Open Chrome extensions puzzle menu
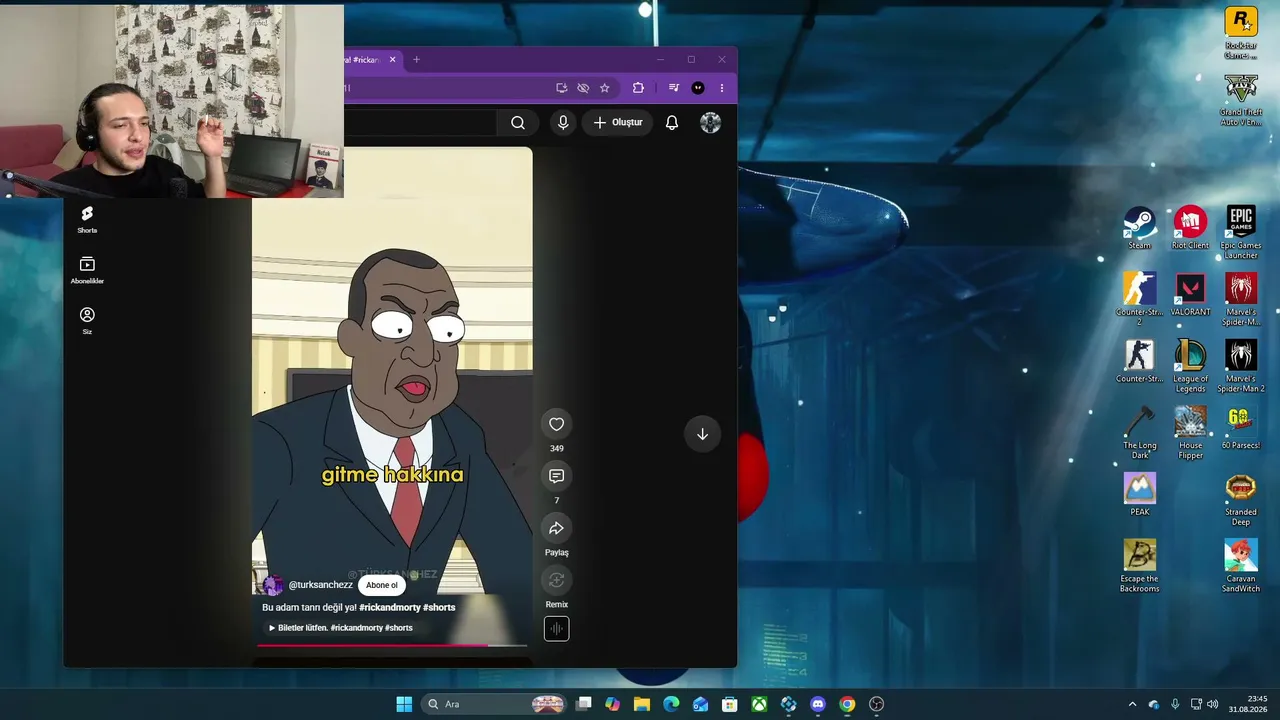 [638, 88]
